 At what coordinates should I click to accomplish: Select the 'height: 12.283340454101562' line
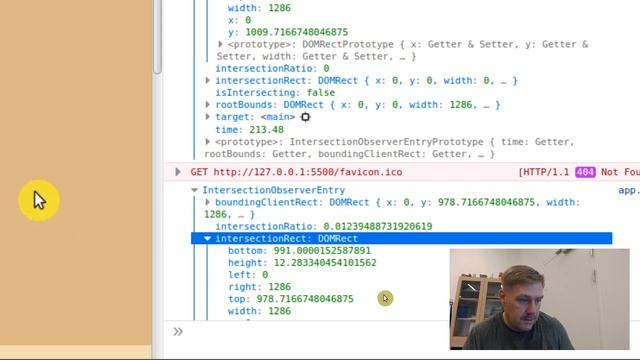click(302, 263)
